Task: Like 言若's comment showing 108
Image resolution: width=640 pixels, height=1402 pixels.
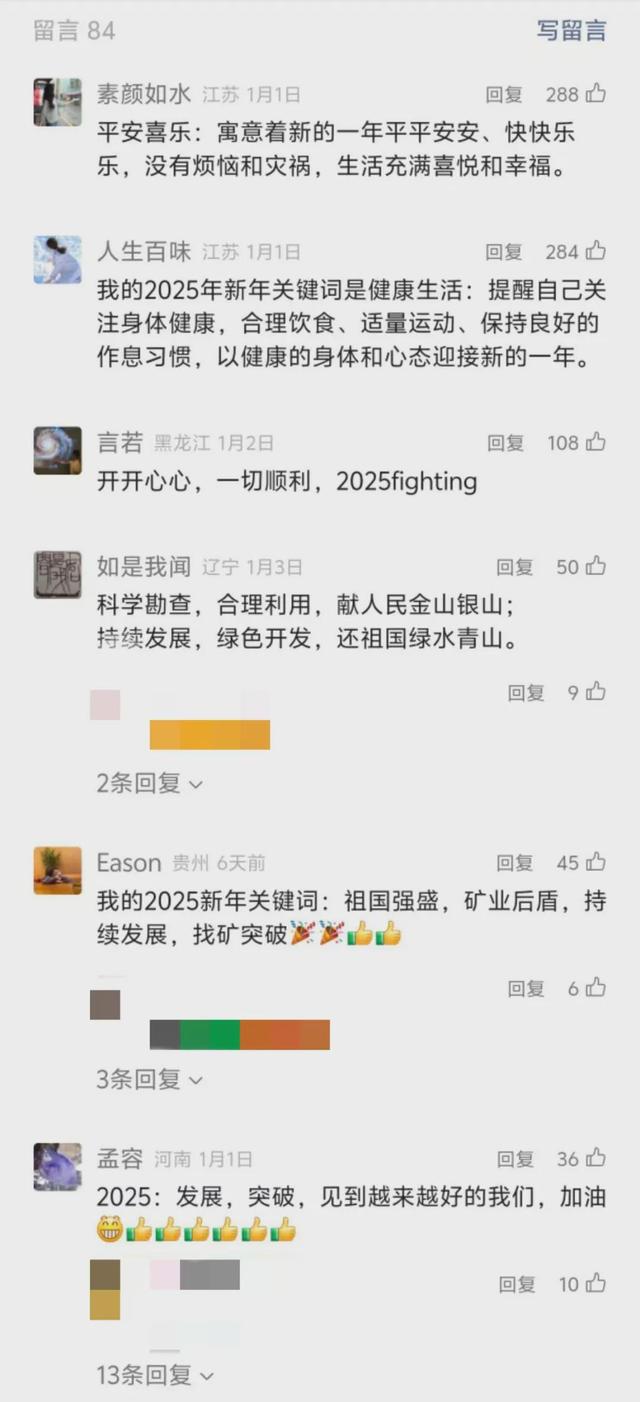Action: 596,442
